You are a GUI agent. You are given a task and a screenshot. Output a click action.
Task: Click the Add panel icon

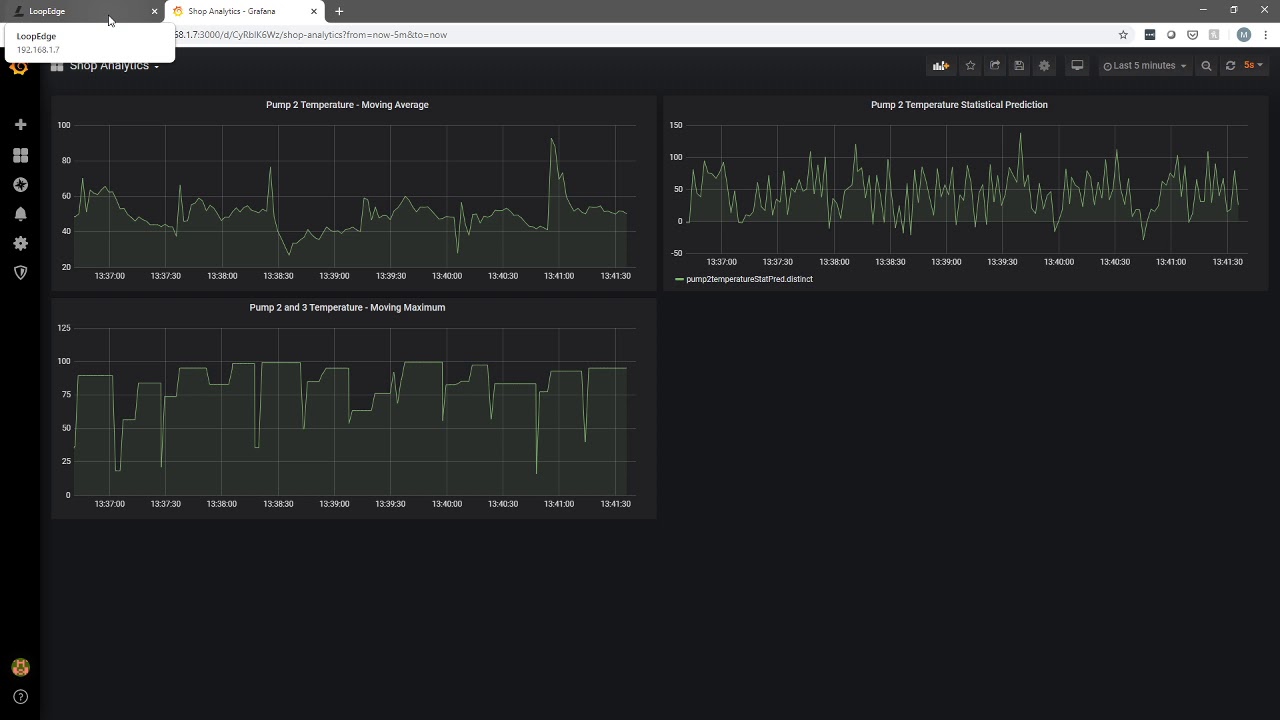pos(940,66)
